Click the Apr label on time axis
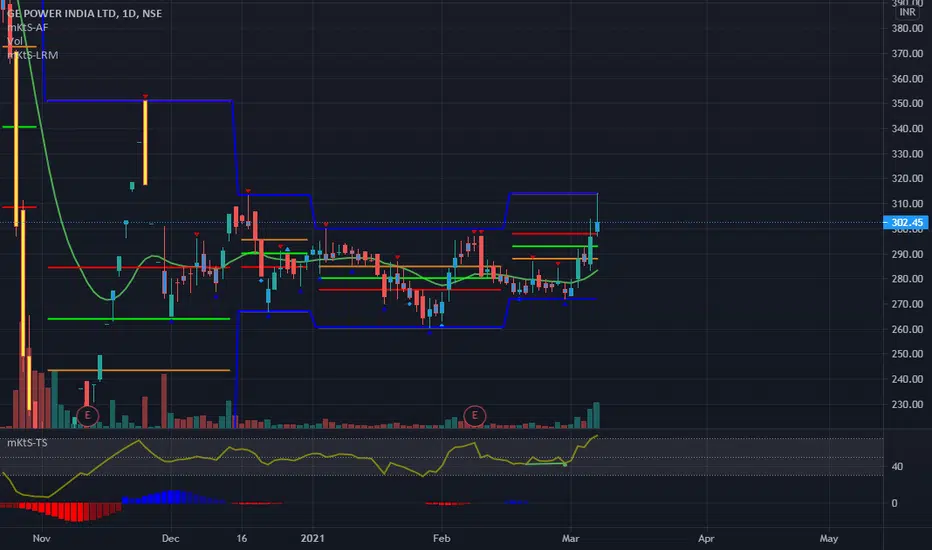 click(x=706, y=538)
